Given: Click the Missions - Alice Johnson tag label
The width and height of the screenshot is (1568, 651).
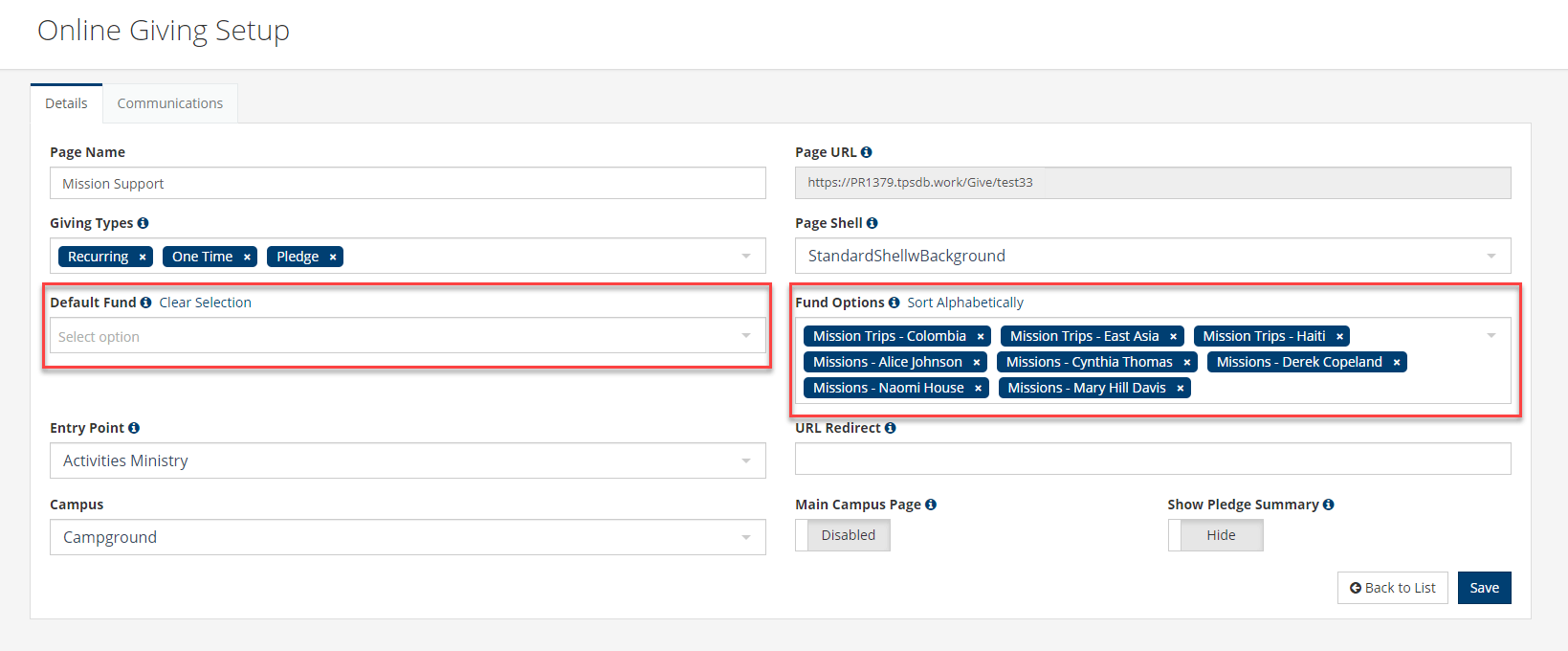Looking at the screenshot, I should [888, 362].
